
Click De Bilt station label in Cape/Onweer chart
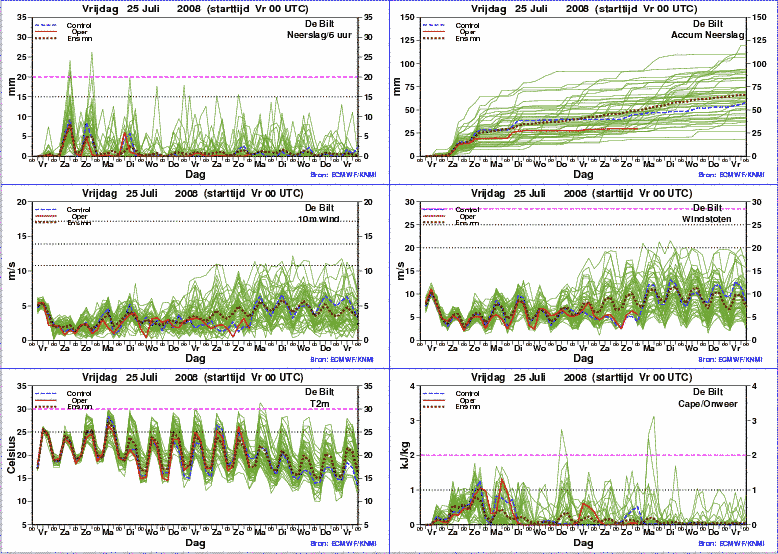pos(708,393)
